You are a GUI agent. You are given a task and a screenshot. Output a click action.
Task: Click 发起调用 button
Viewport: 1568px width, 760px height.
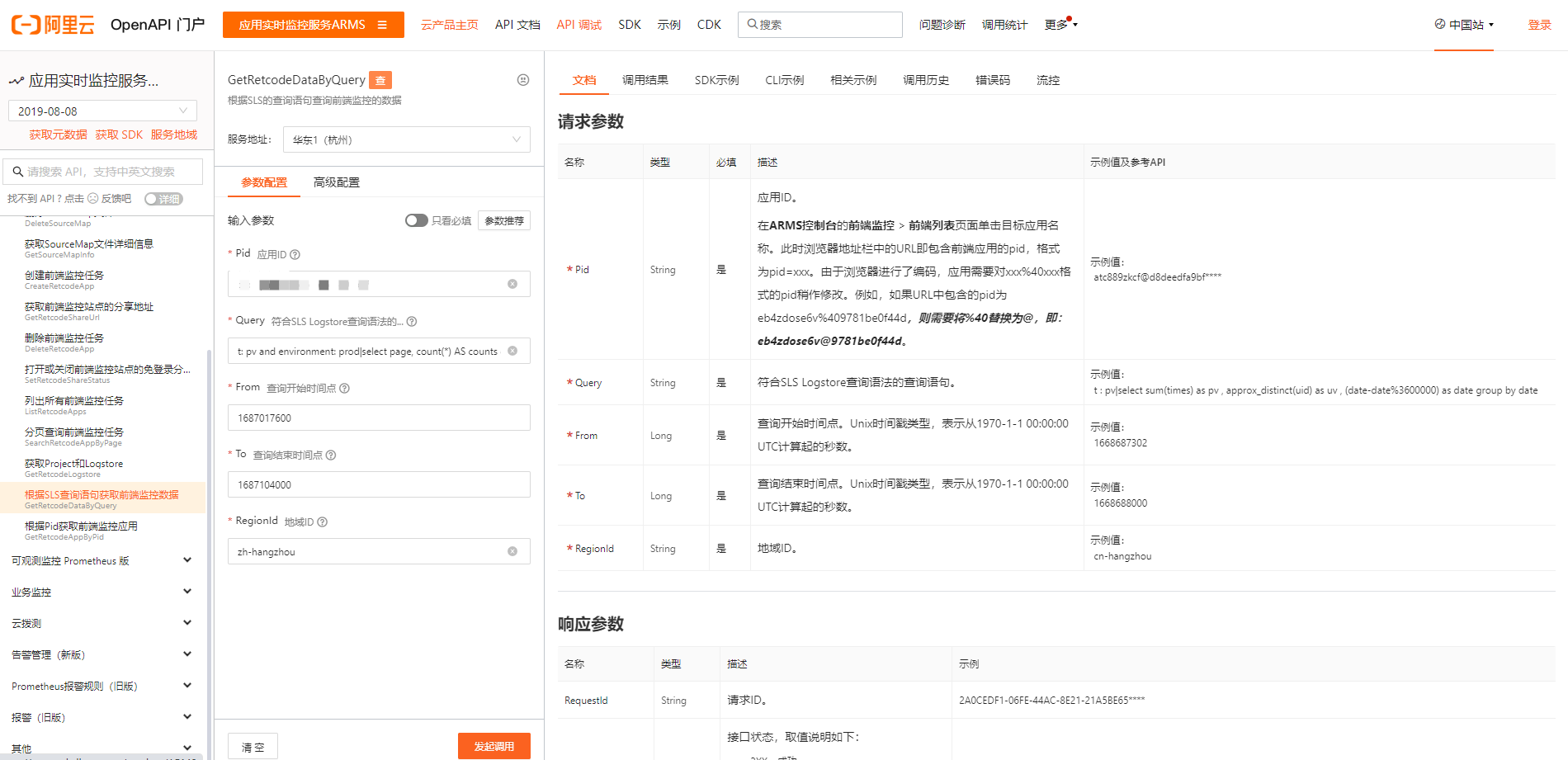pyautogui.click(x=494, y=746)
